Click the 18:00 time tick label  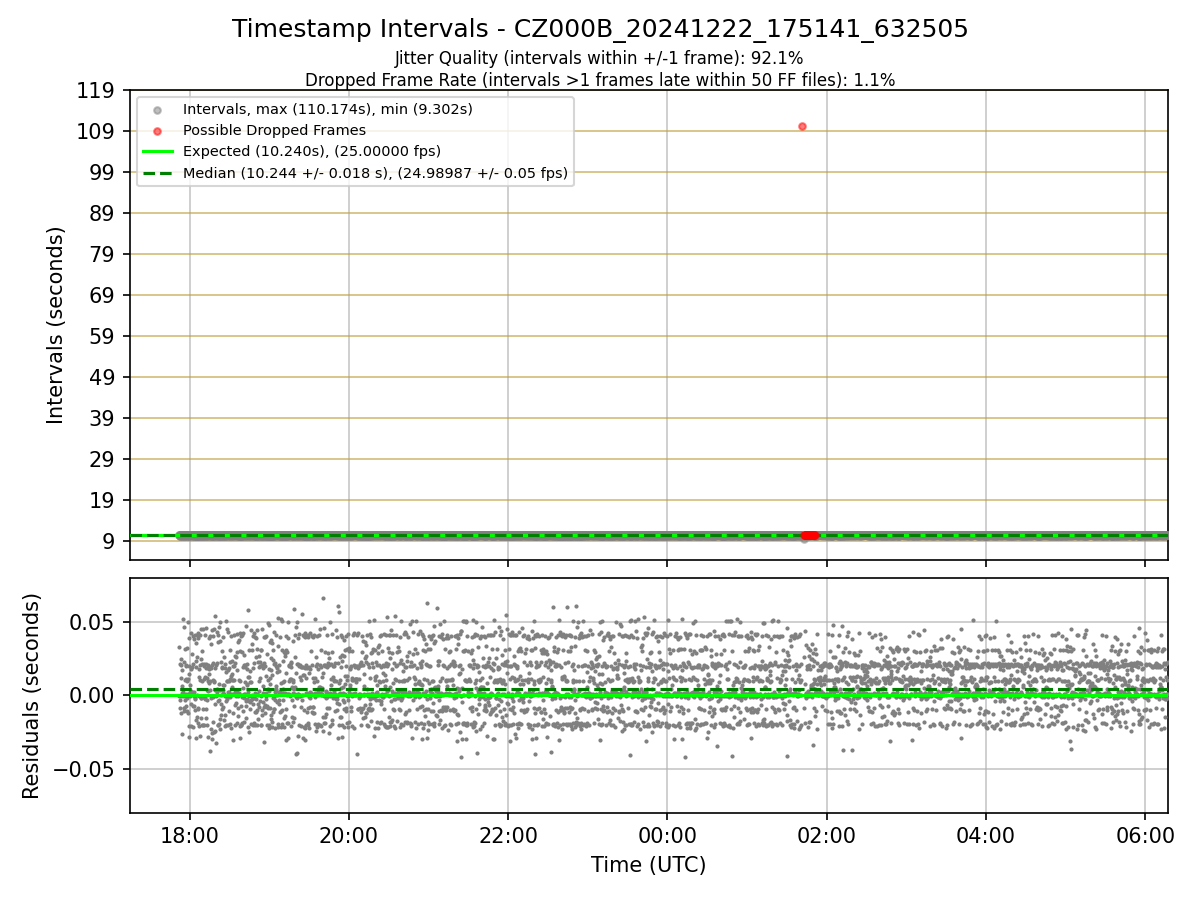[x=190, y=835]
